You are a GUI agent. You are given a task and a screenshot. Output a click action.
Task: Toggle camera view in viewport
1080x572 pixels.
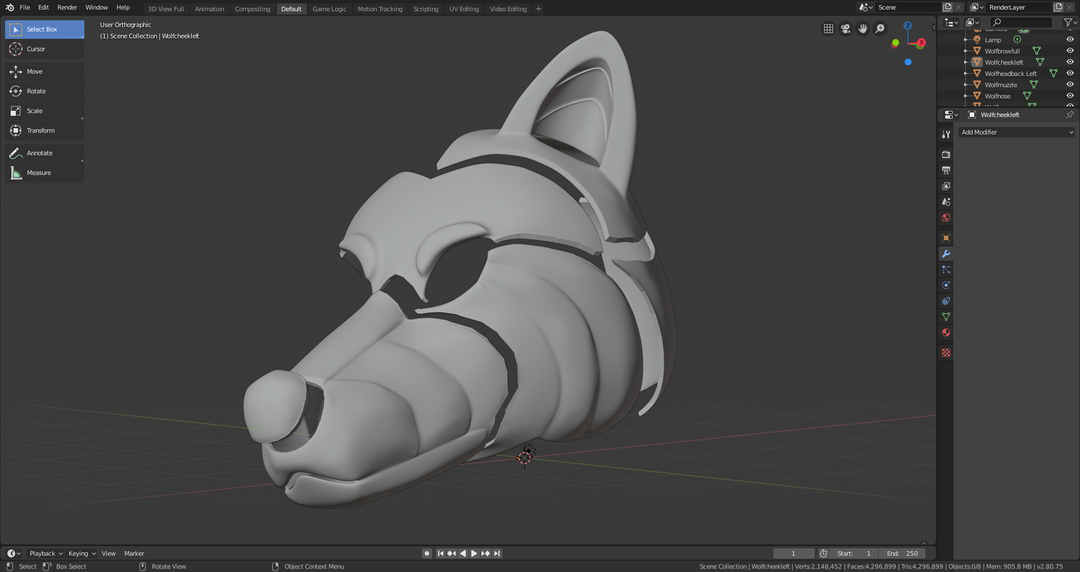[x=846, y=29]
